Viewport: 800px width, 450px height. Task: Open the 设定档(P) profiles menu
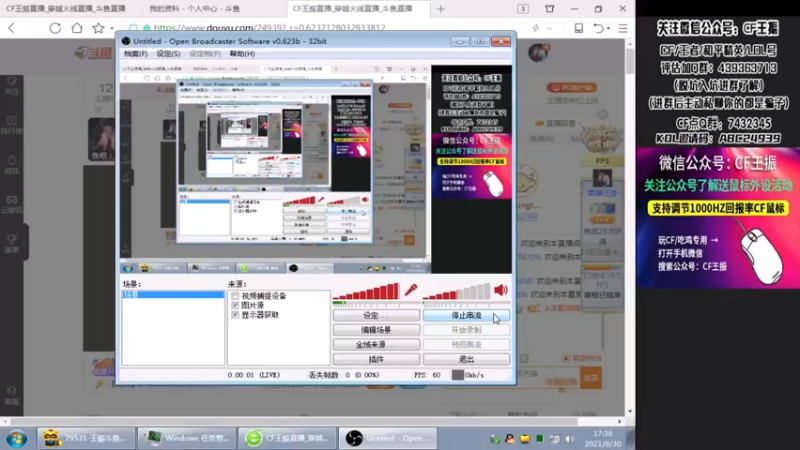205,54
